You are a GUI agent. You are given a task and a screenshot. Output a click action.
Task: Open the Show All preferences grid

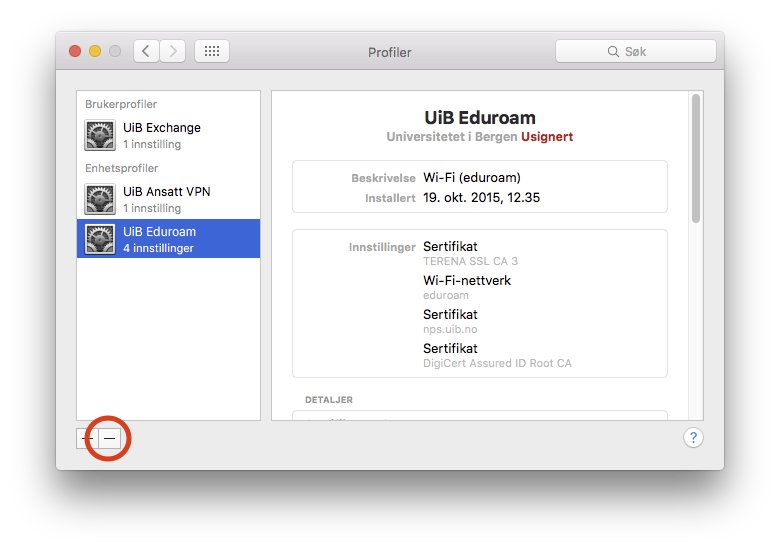(x=212, y=51)
